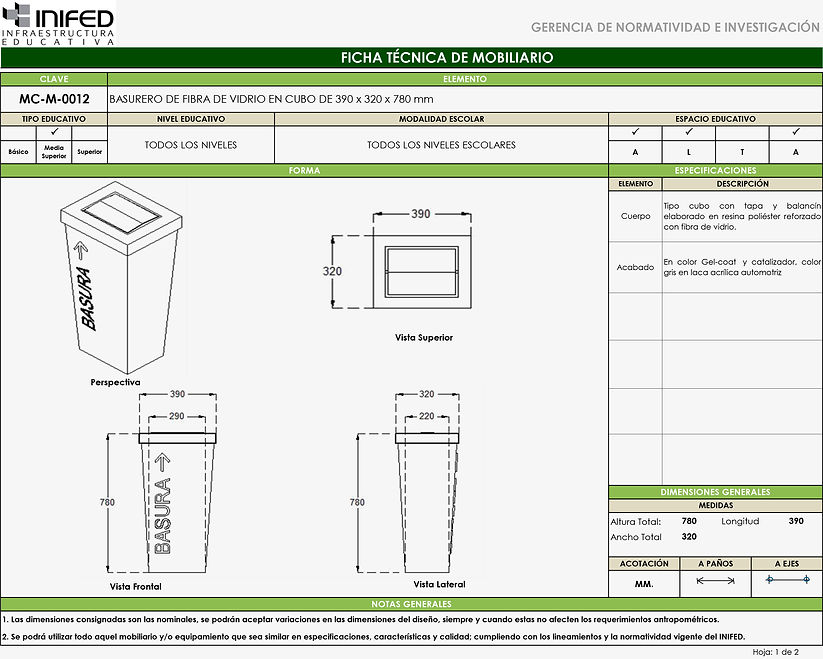Click the "DESCRIPCIÓN" column header
This screenshot has height=659, width=823.
(x=742, y=184)
